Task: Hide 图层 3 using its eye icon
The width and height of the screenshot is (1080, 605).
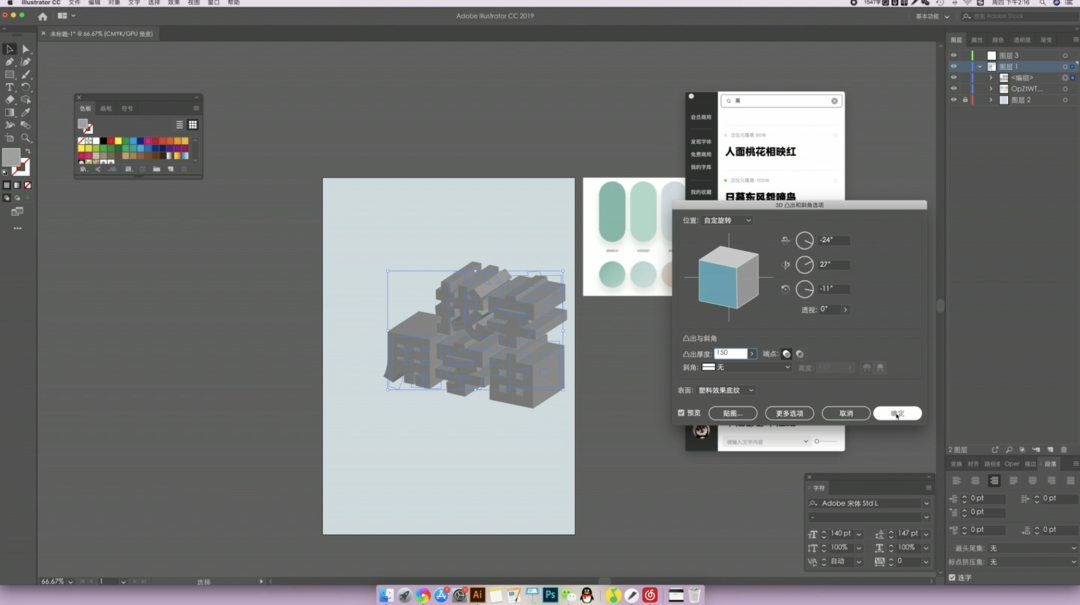Action: (953, 55)
